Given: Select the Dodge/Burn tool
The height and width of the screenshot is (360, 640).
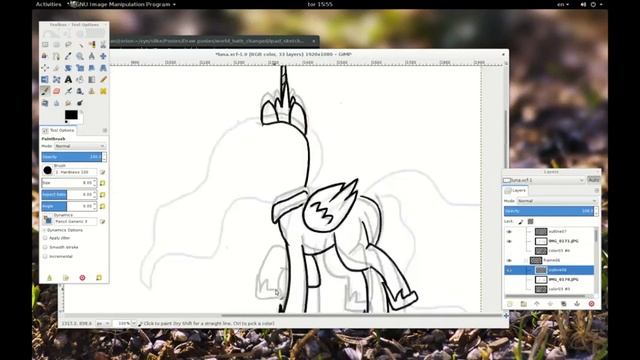Looking at the screenshot, I should pyautogui.click(x=80, y=103).
